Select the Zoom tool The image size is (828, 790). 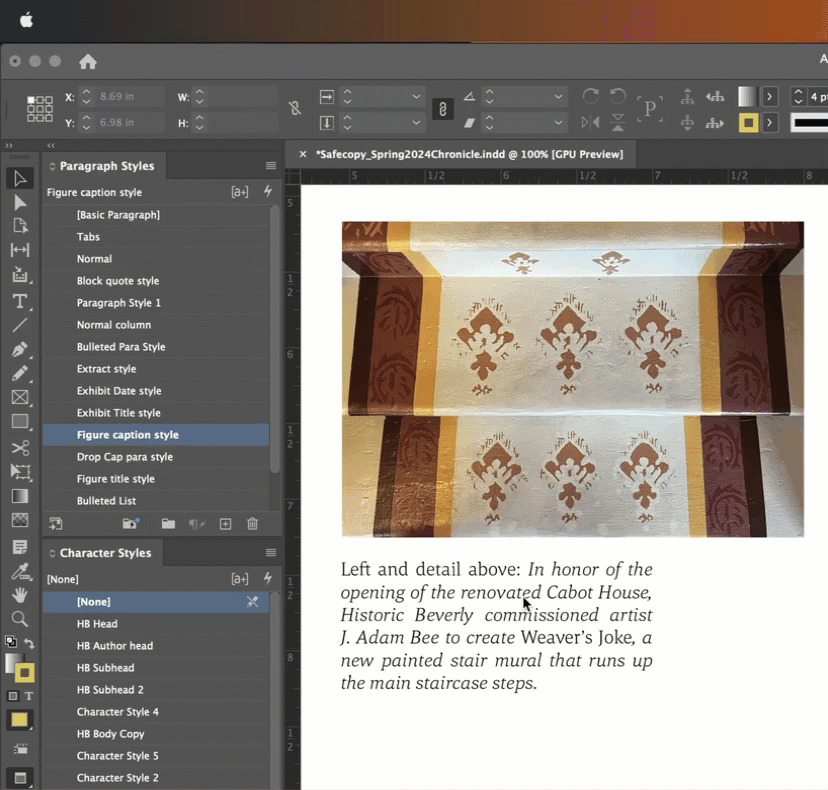click(x=20, y=619)
